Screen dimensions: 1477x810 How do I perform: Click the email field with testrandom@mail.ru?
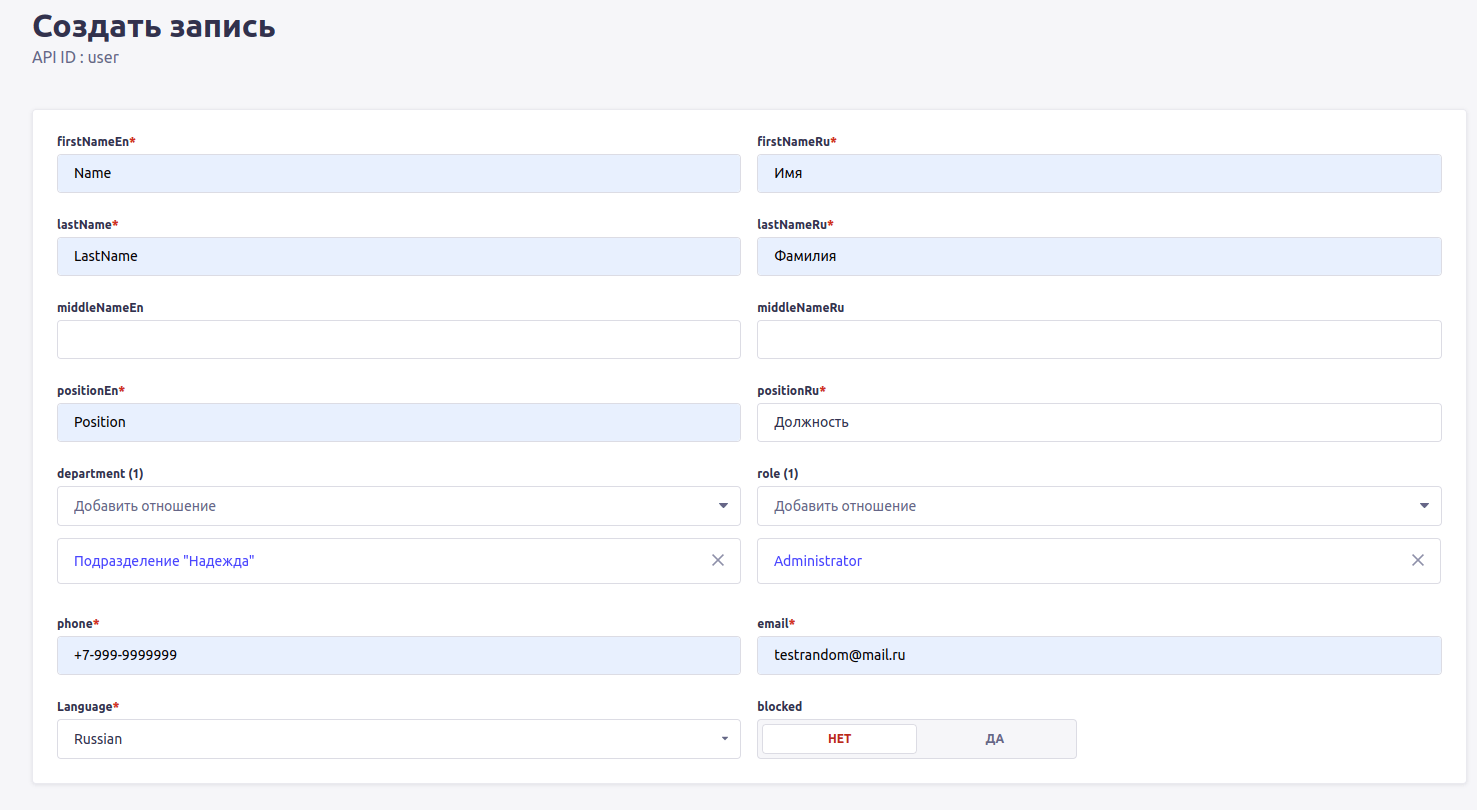1098,655
